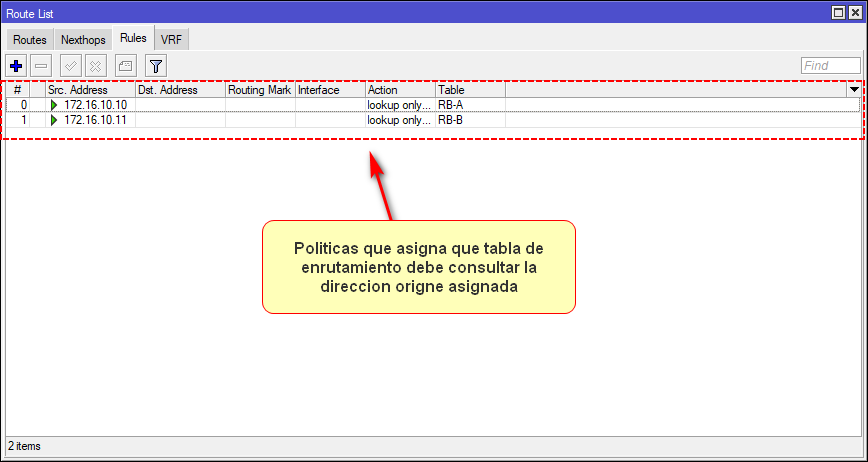Sort by Table column header

coord(470,90)
